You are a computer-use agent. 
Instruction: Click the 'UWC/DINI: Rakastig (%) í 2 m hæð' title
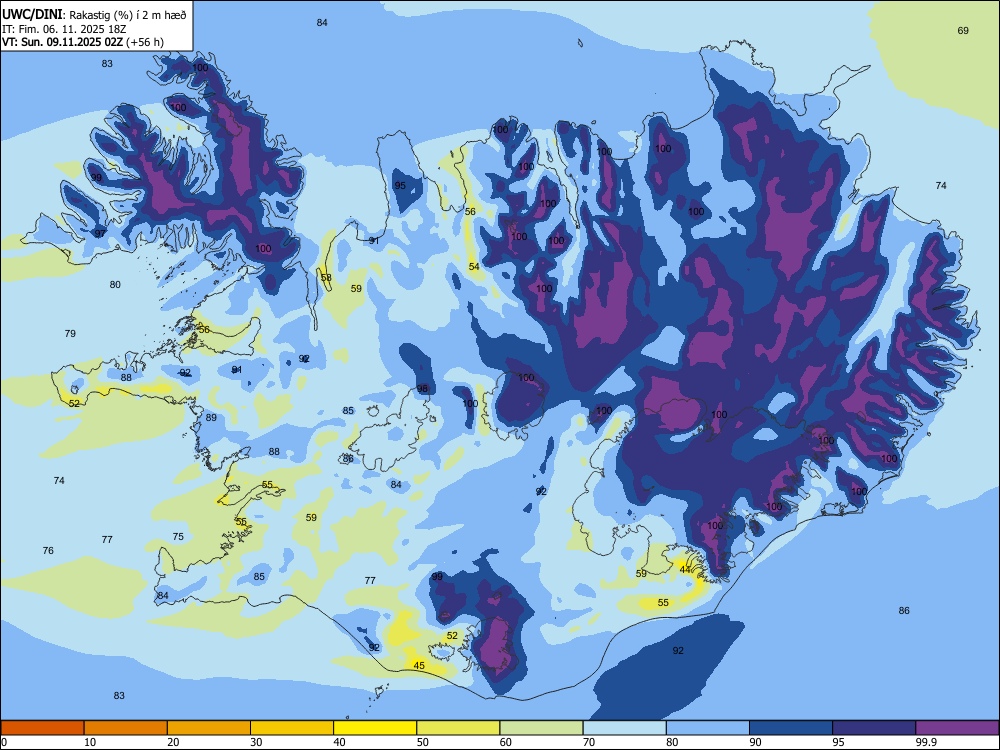point(94,15)
